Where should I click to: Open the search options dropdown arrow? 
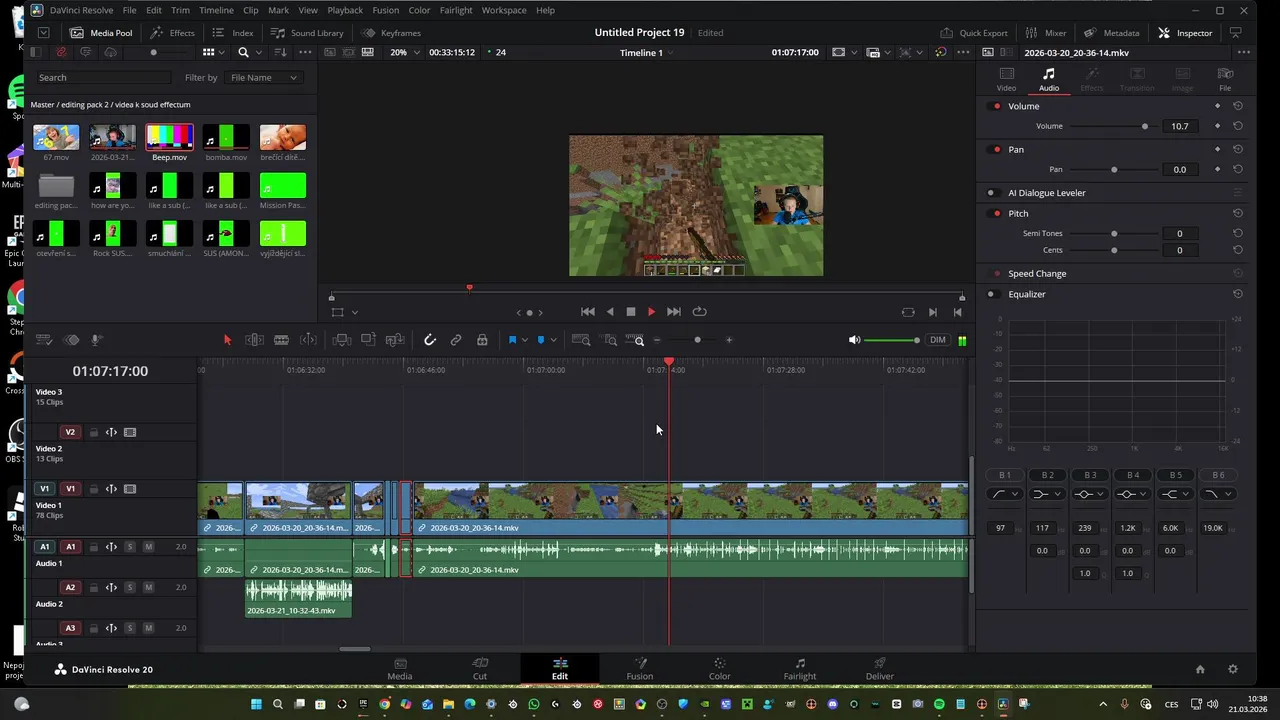click(x=258, y=52)
